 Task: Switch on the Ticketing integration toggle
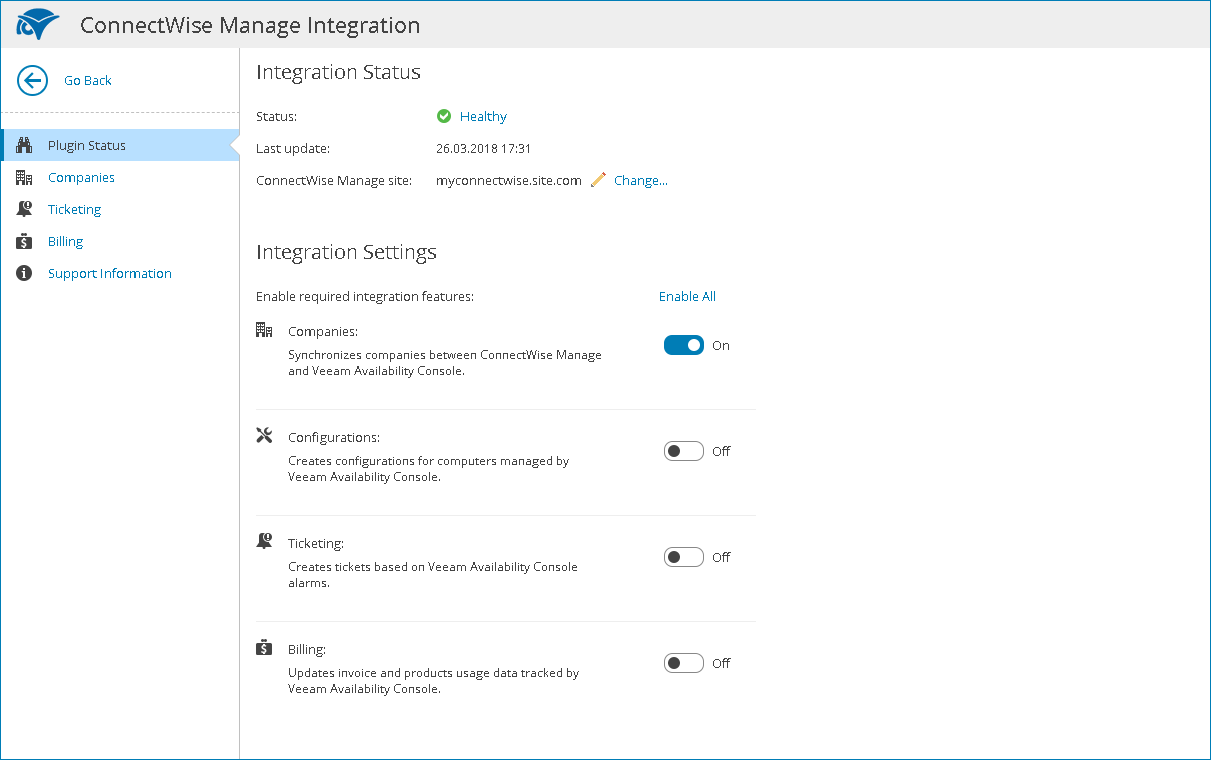684,557
